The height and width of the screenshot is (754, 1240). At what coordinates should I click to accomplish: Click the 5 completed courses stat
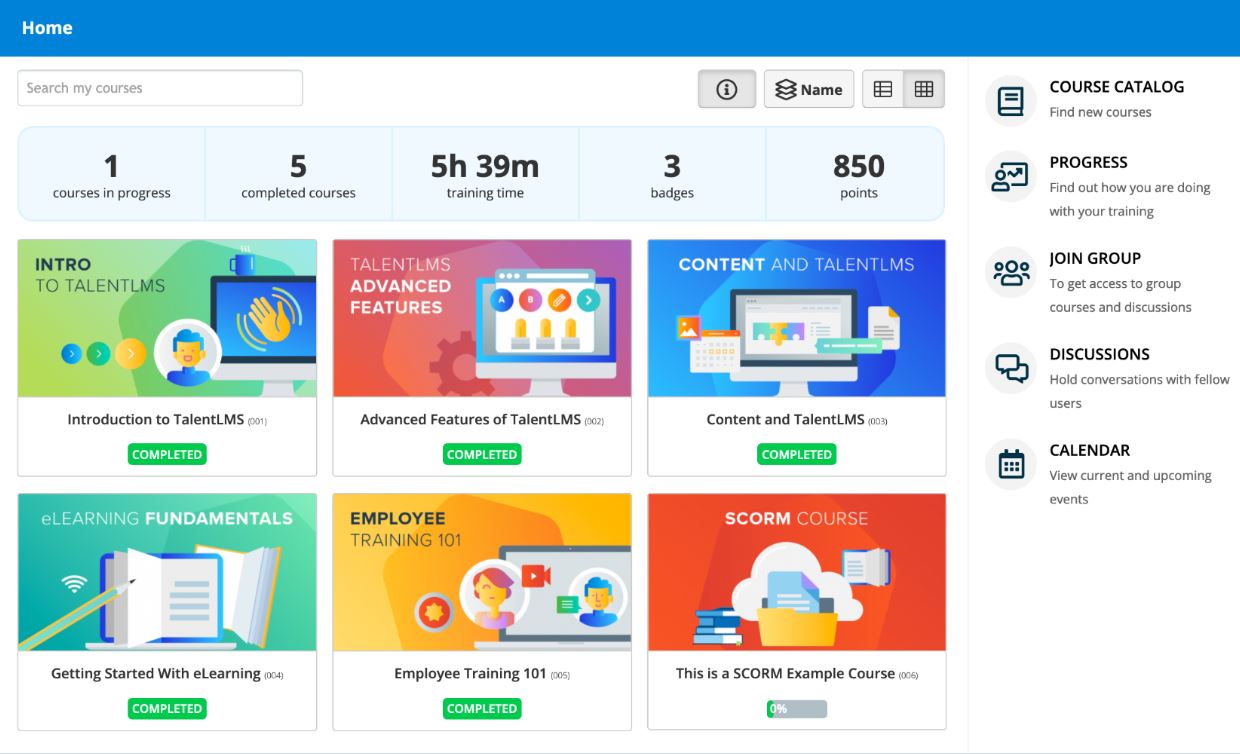[298, 174]
